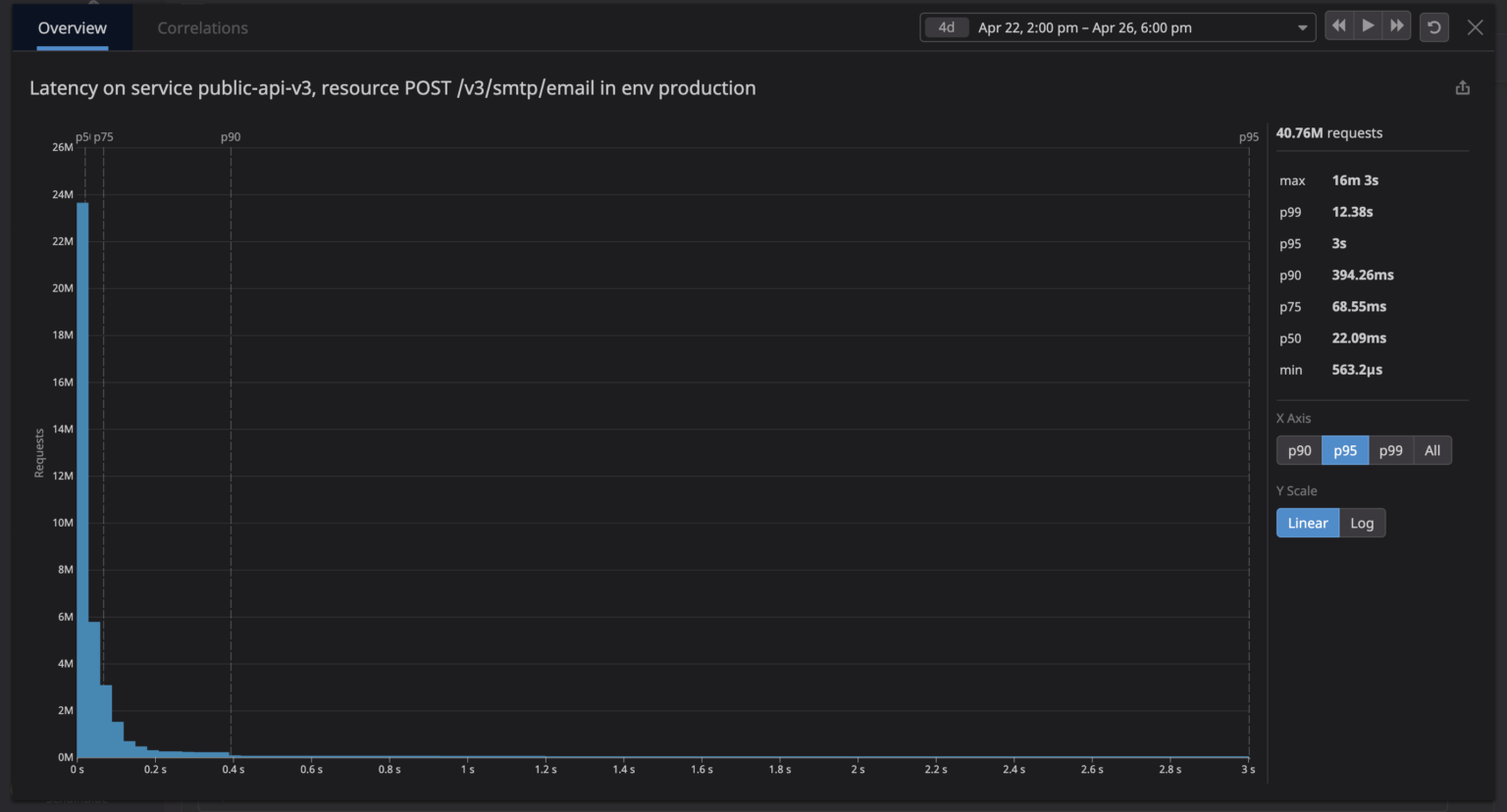Select Linear Y scale
This screenshot has height=812, width=1507.
tap(1308, 523)
